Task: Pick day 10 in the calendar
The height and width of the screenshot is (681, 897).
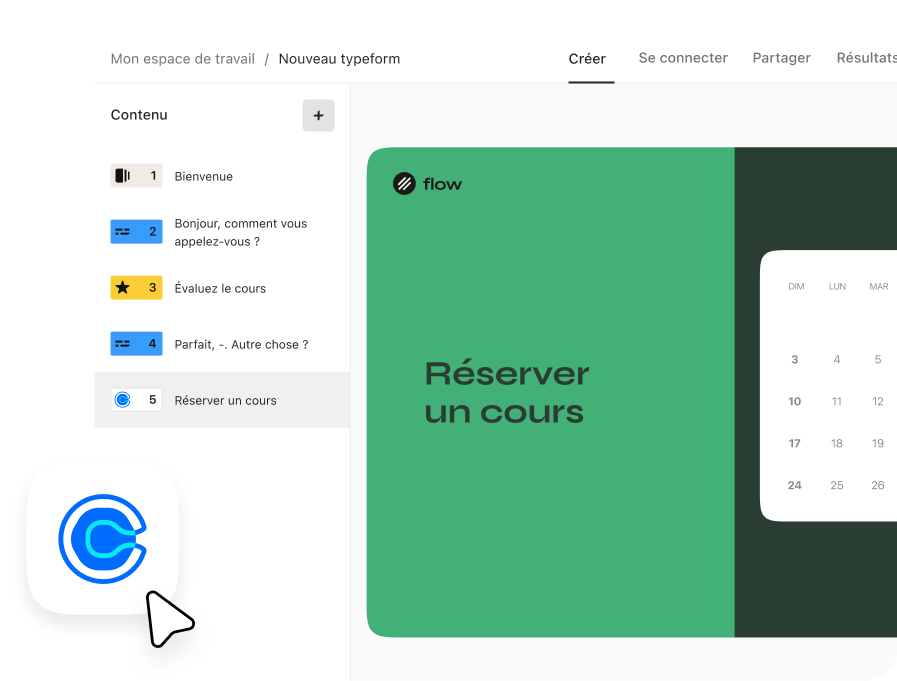Action: (x=794, y=402)
